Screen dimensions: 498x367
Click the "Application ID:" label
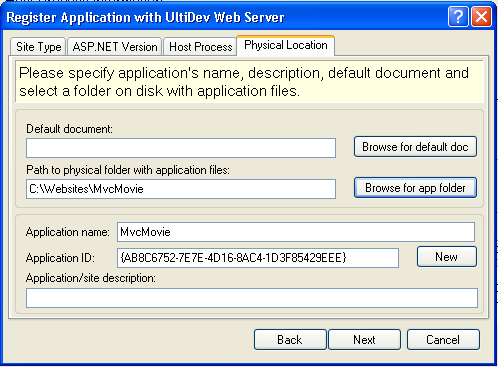(60, 258)
